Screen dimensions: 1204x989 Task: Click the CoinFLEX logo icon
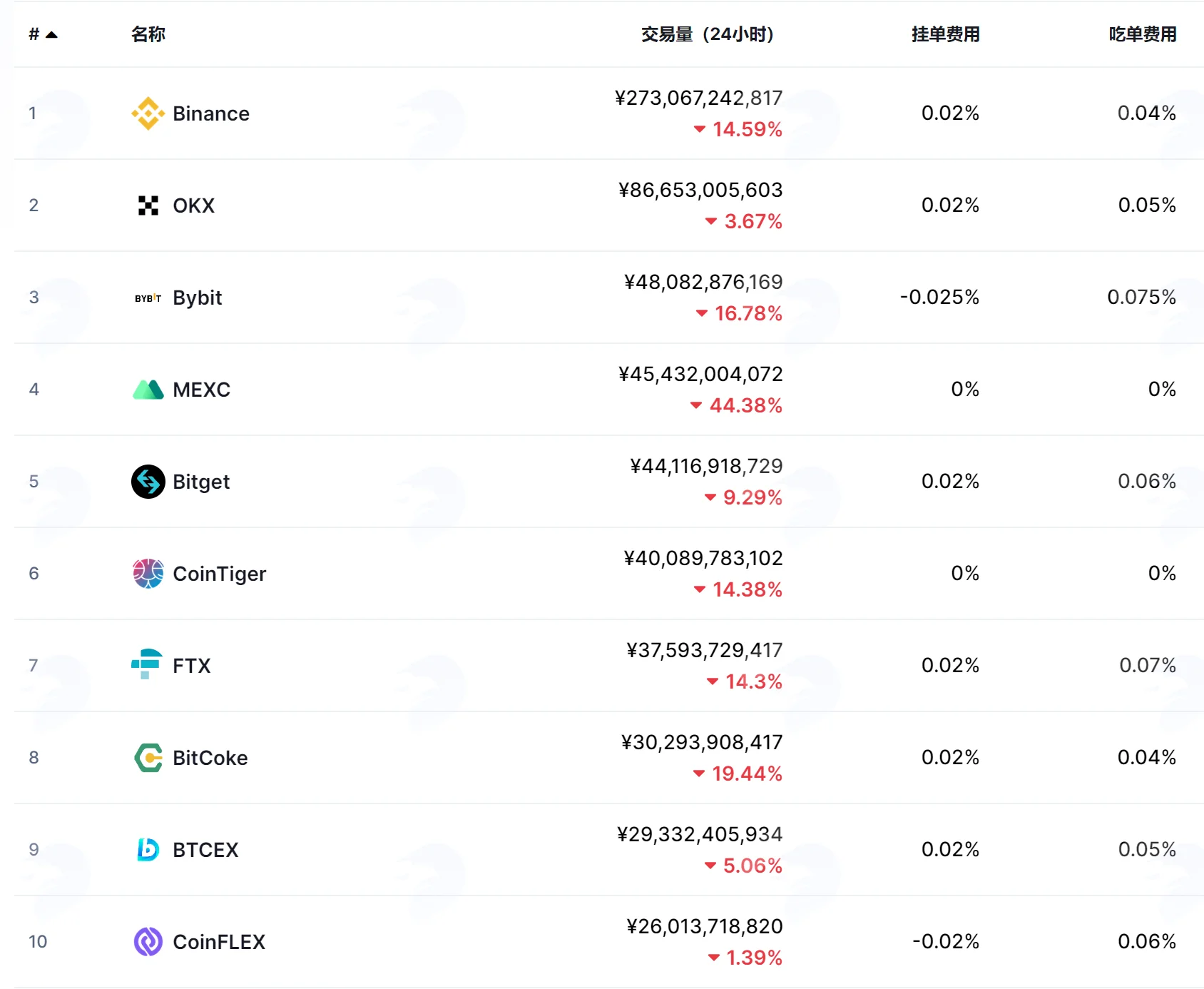148,942
